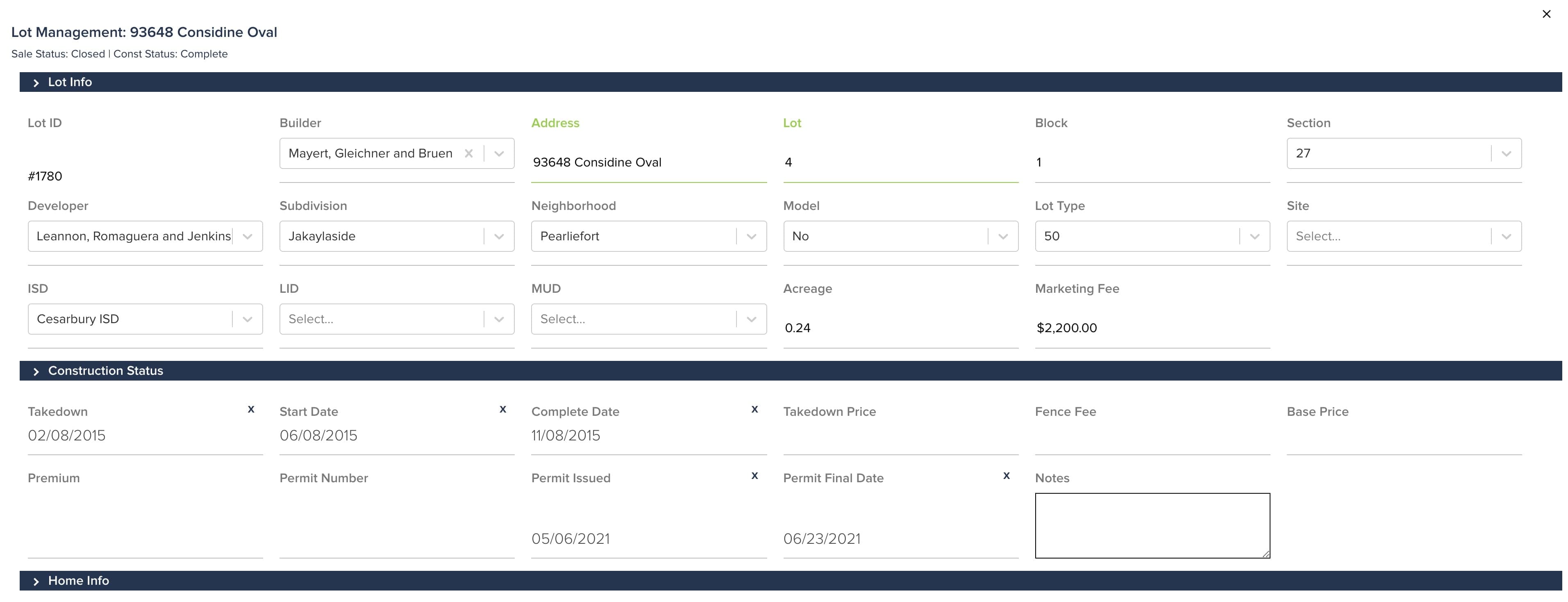Click the Address input field
Image resolution: width=1568 pixels, height=602 pixels.
point(648,163)
